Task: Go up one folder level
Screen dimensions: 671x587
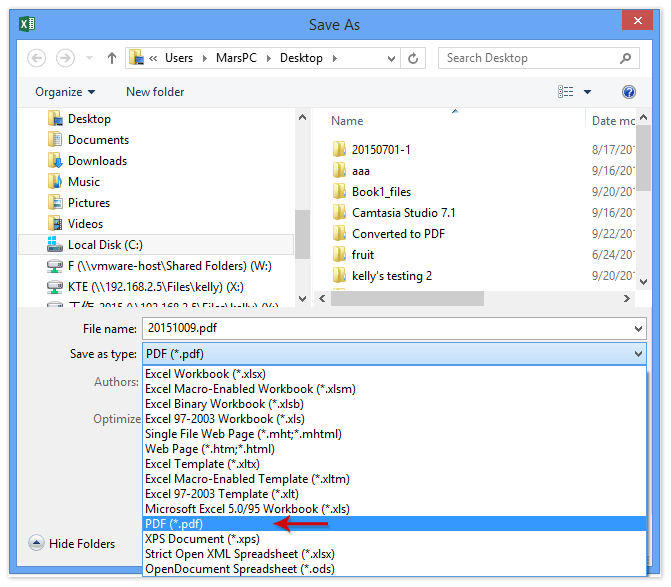Action: (112, 58)
